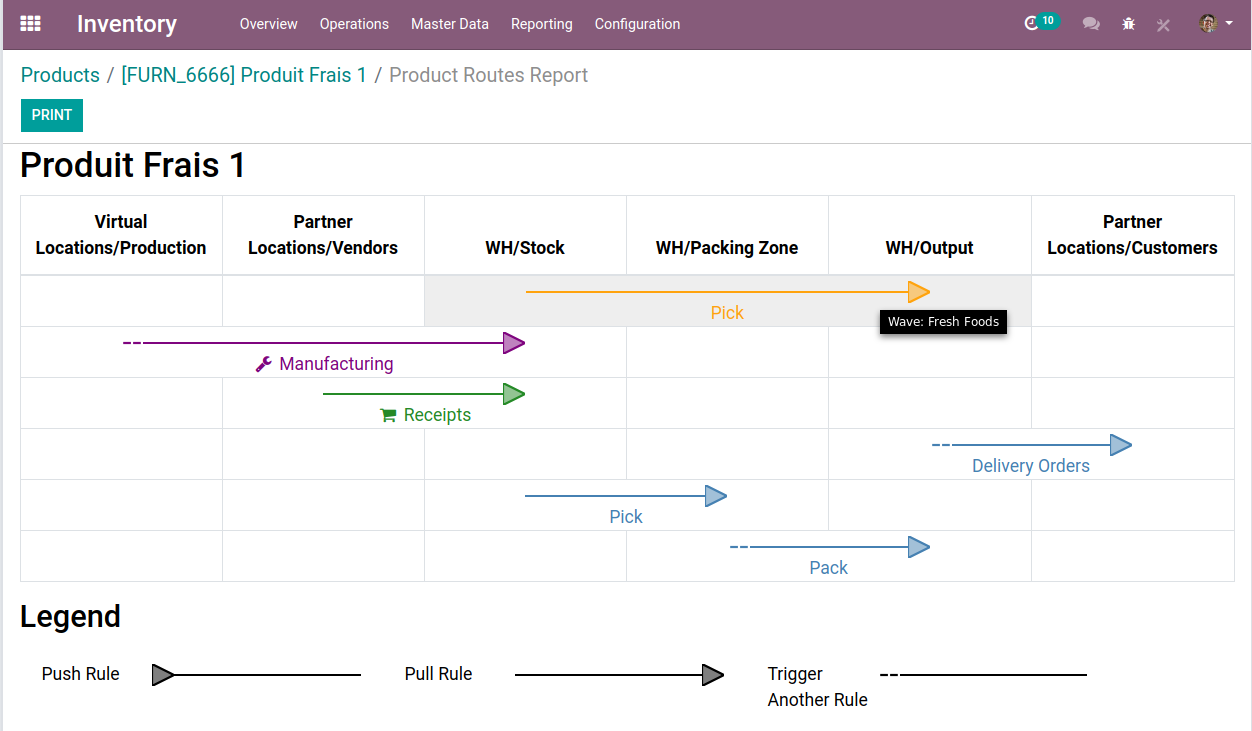Open the Operations menu
The image size is (1252, 731).
tap(354, 24)
